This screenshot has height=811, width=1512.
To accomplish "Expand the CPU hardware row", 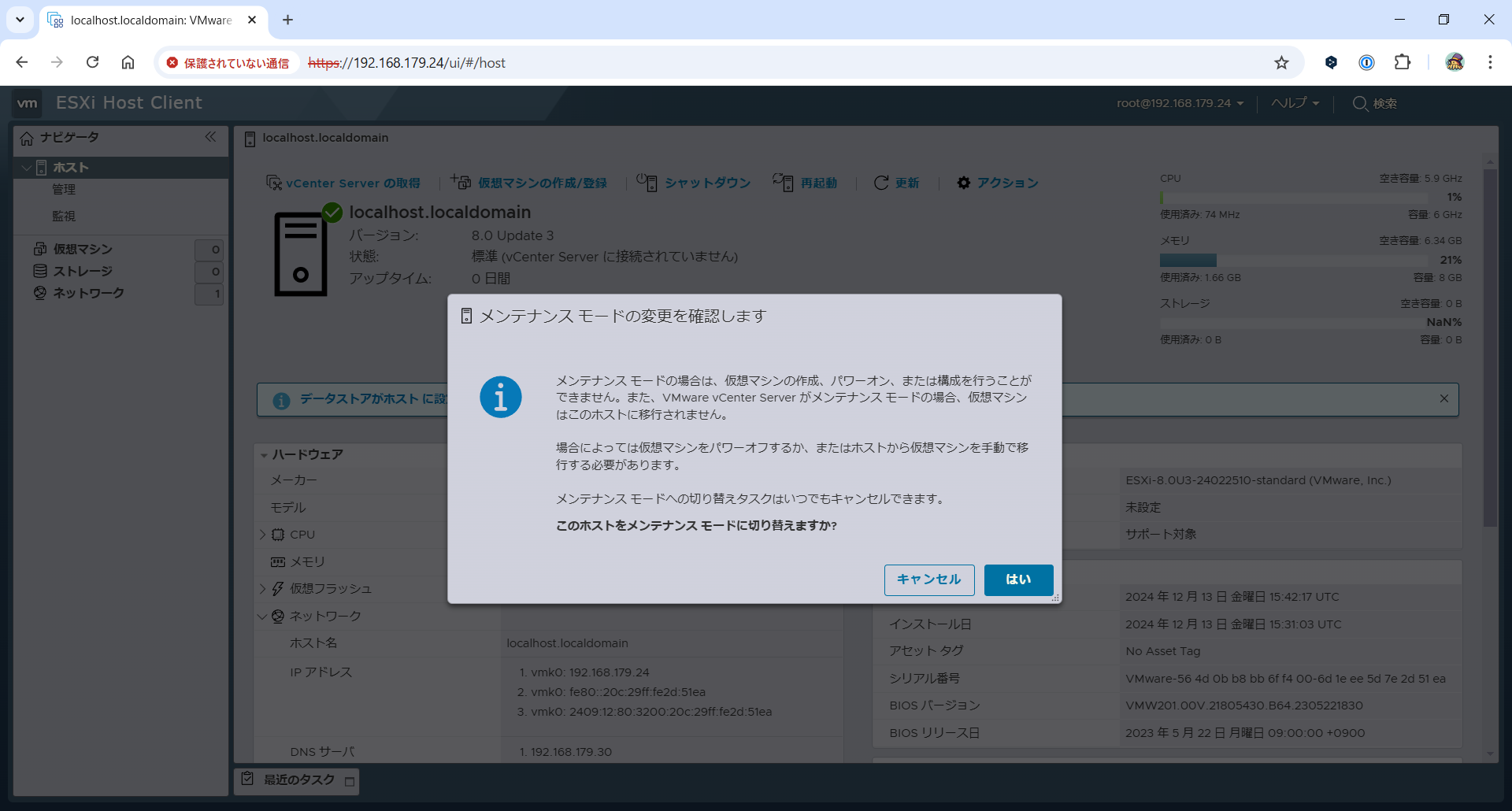I will 263,535.
